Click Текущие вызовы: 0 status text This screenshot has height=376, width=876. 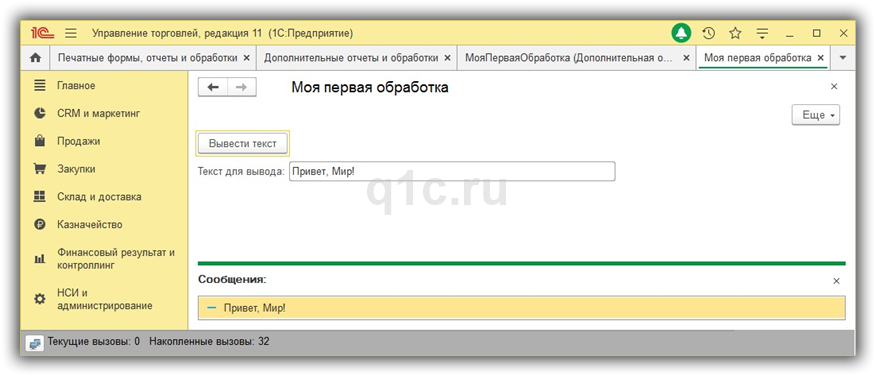pyautogui.click(x=94, y=341)
